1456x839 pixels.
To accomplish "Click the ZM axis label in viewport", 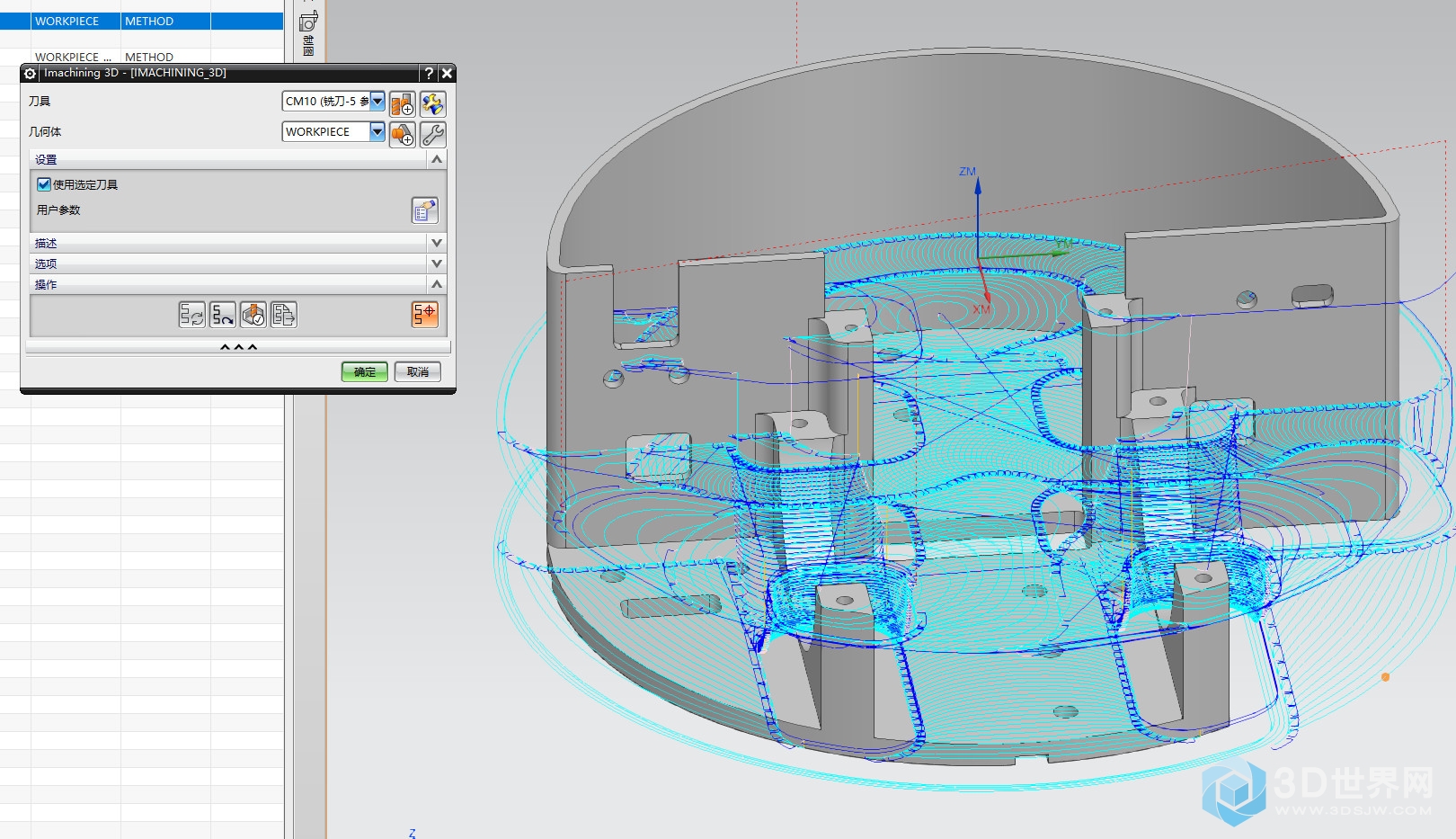I will (967, 171).
